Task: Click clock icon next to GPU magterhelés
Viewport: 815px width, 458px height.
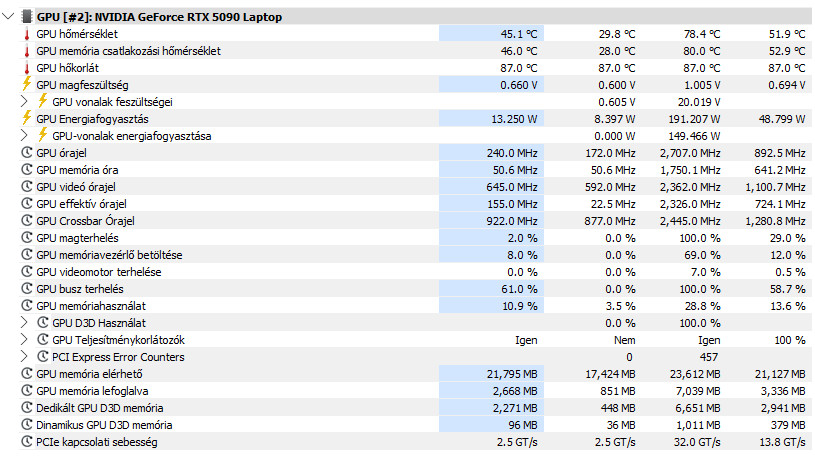Action: pyautogui.click(x=27, y=238)
